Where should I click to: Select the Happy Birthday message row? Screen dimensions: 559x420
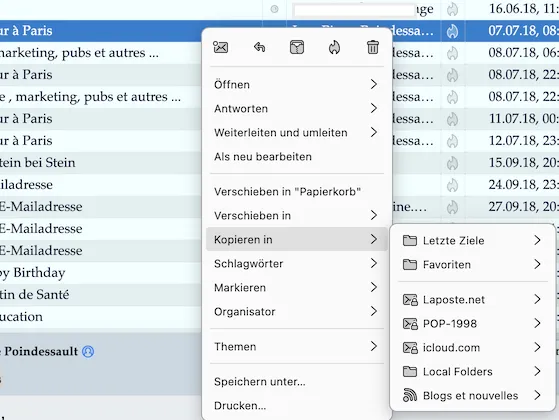[101, 273]
